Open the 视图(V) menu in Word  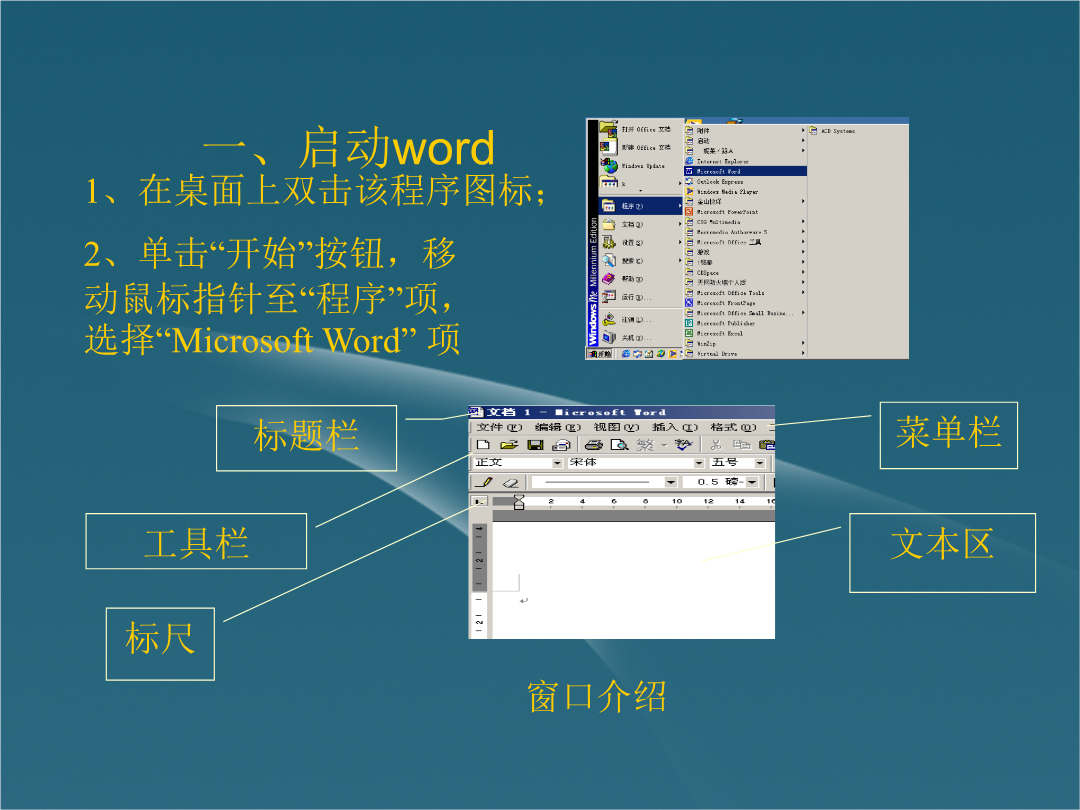pyautogui.click(x=616, y=427)
